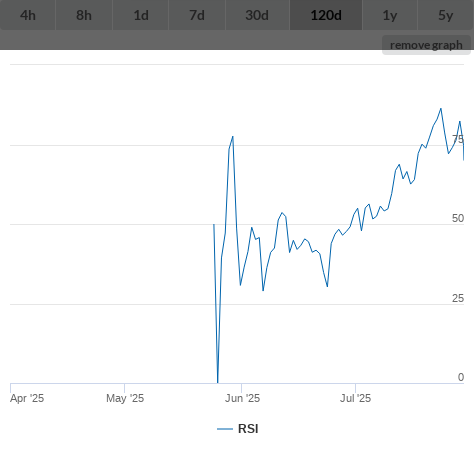This screenshot has height=455, width=474.
Task: Click the RSI spike peak before Jun '25
Action: [233, 136]
